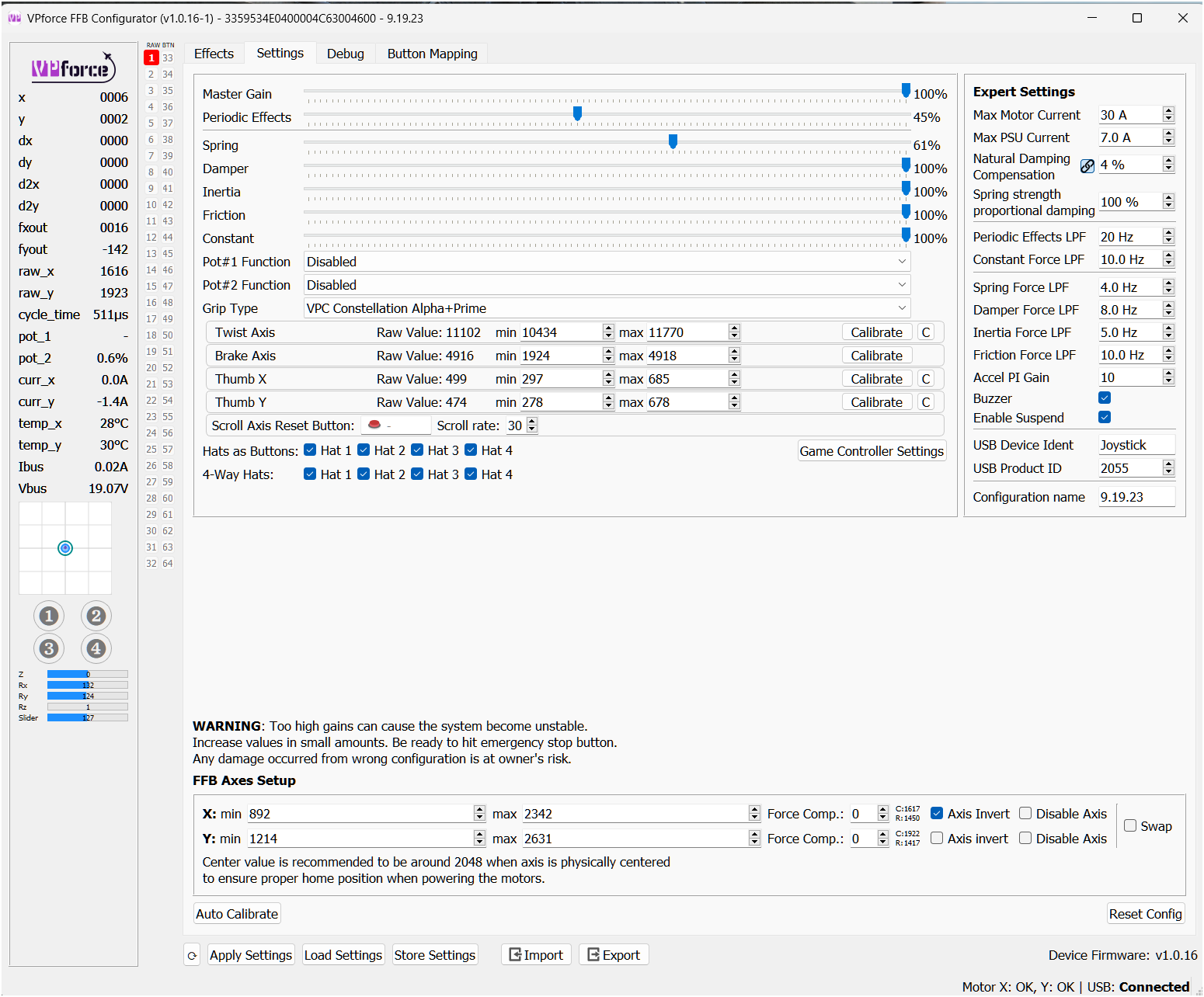The width and height of the screenshot is (1204, 997).
Task: Open Game Controller Settings
Action: (872, 451)
